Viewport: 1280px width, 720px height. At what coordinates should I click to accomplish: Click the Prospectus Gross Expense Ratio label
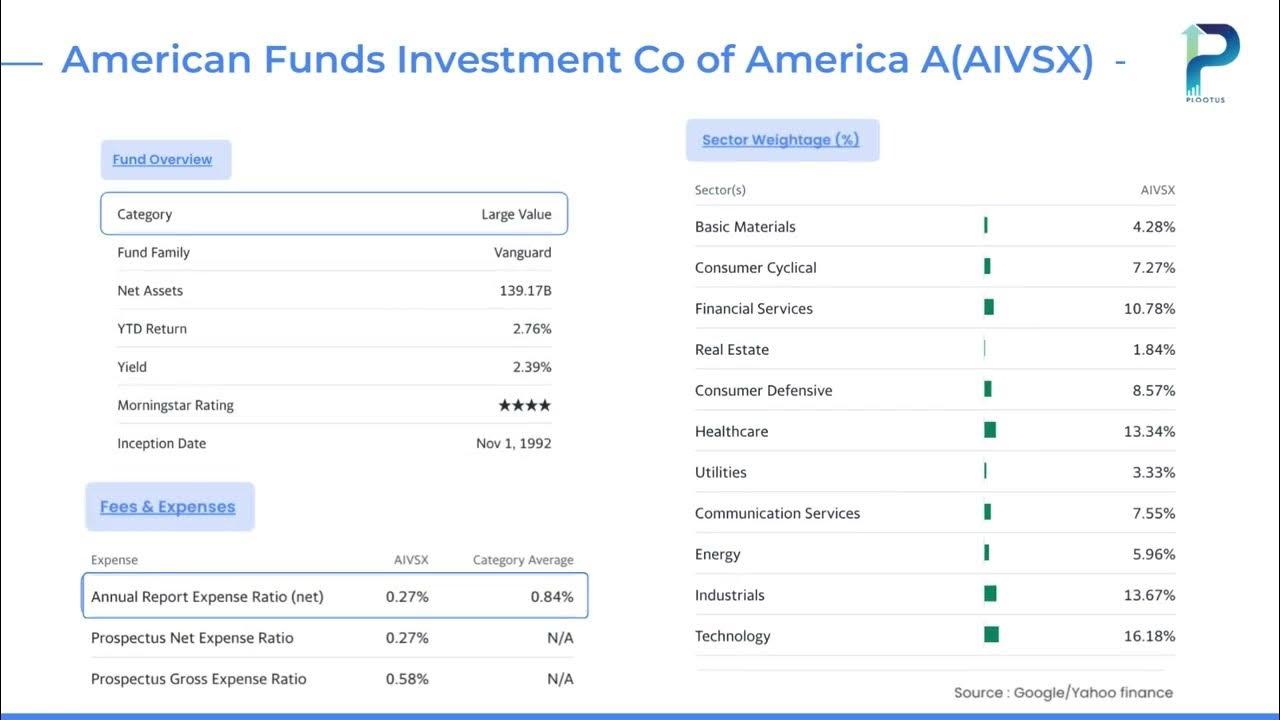click(199, 679)
